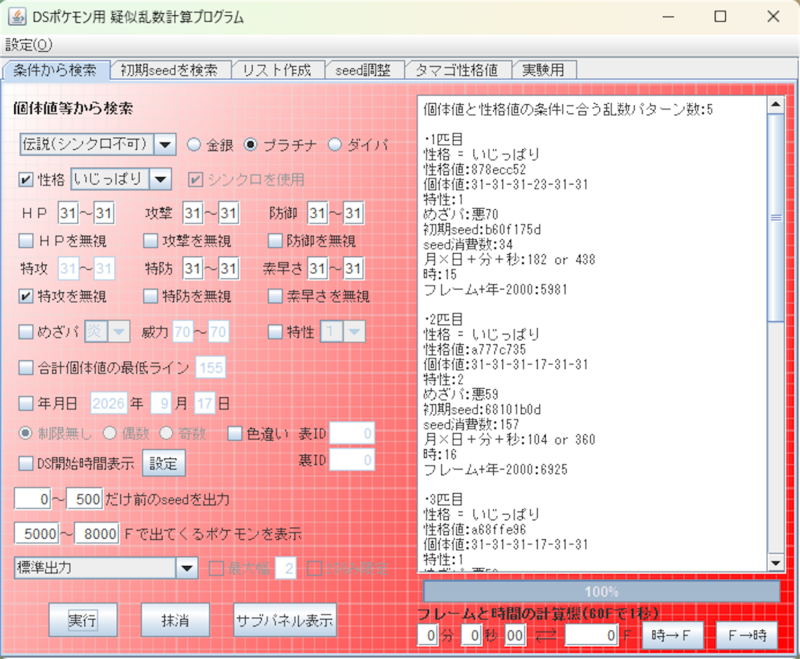Click the 攻撃 maximum value field
Image resolution: width=800 pixels, height=659 pixels.
coord(228,213)
